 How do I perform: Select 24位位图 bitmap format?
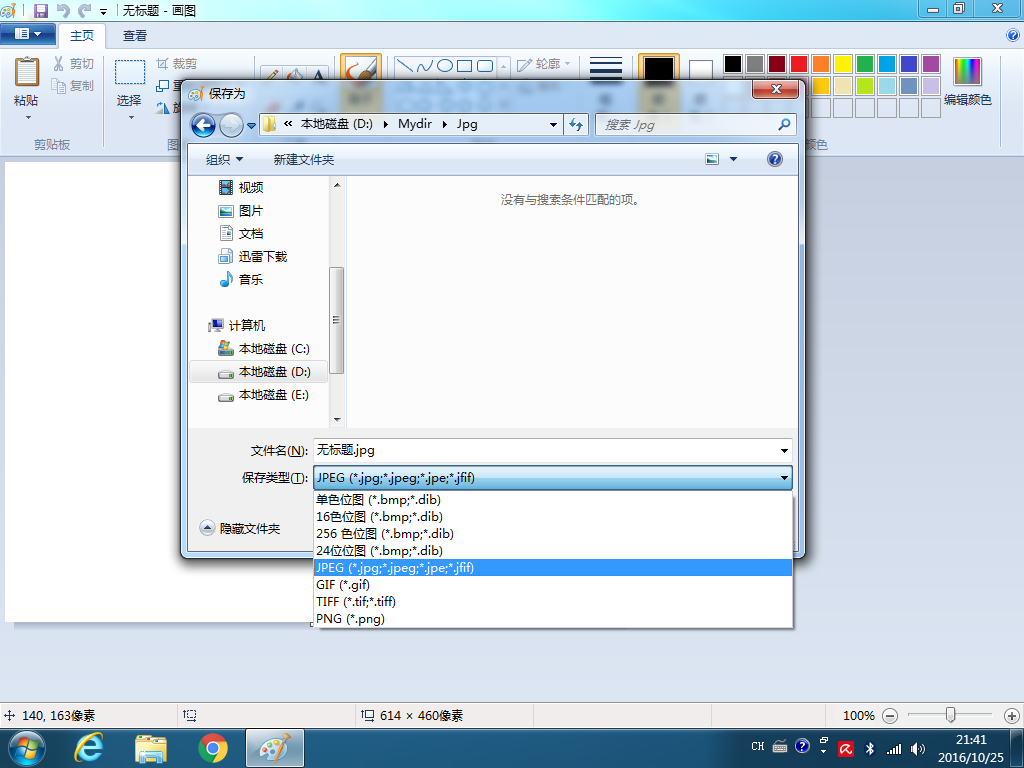coord(553,551)
